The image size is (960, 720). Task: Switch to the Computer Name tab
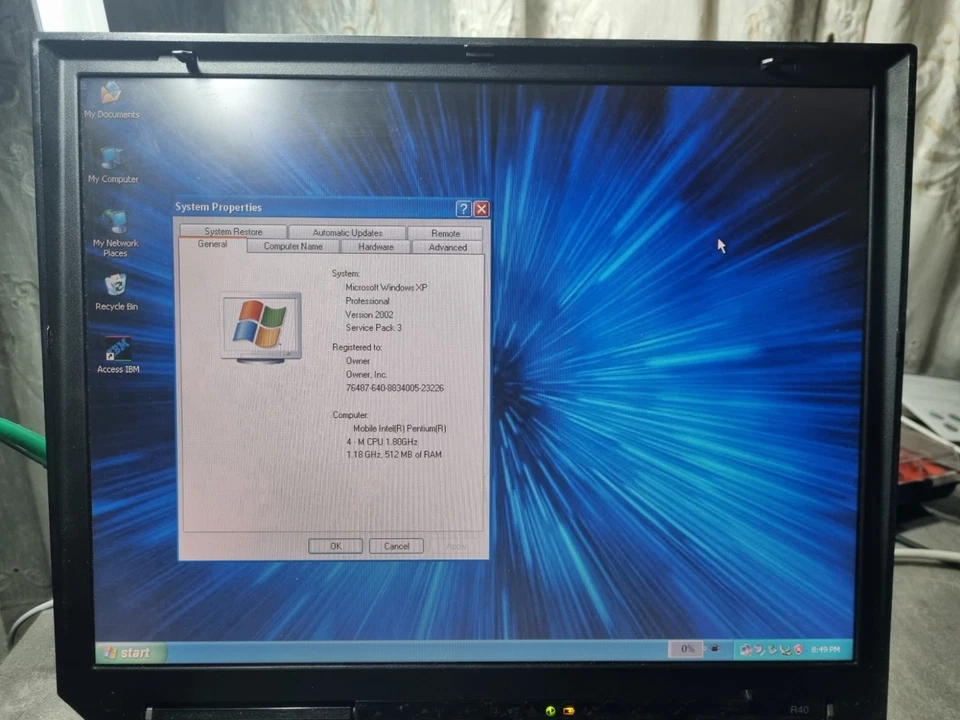pos(292,246)
